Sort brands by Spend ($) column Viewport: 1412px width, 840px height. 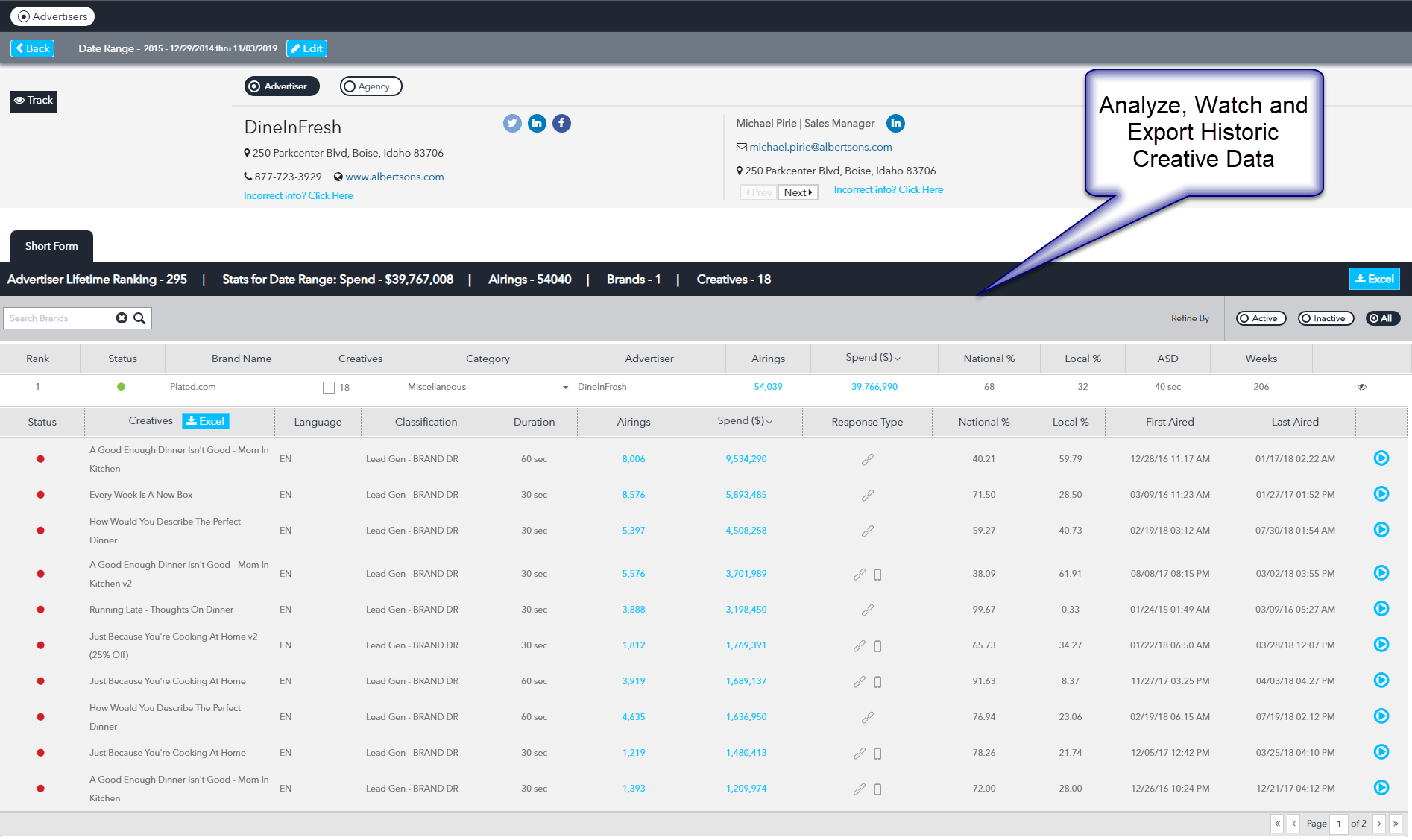tap(873, 358)
